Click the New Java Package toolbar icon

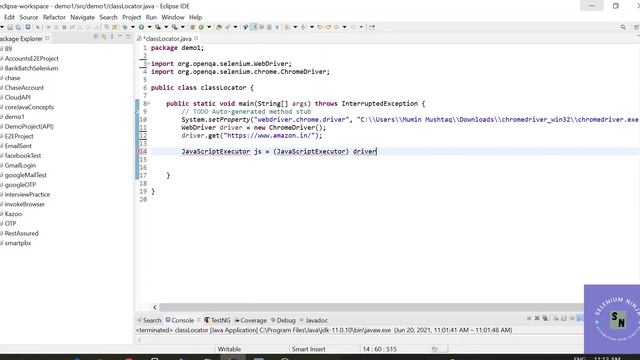click(193, 27)
